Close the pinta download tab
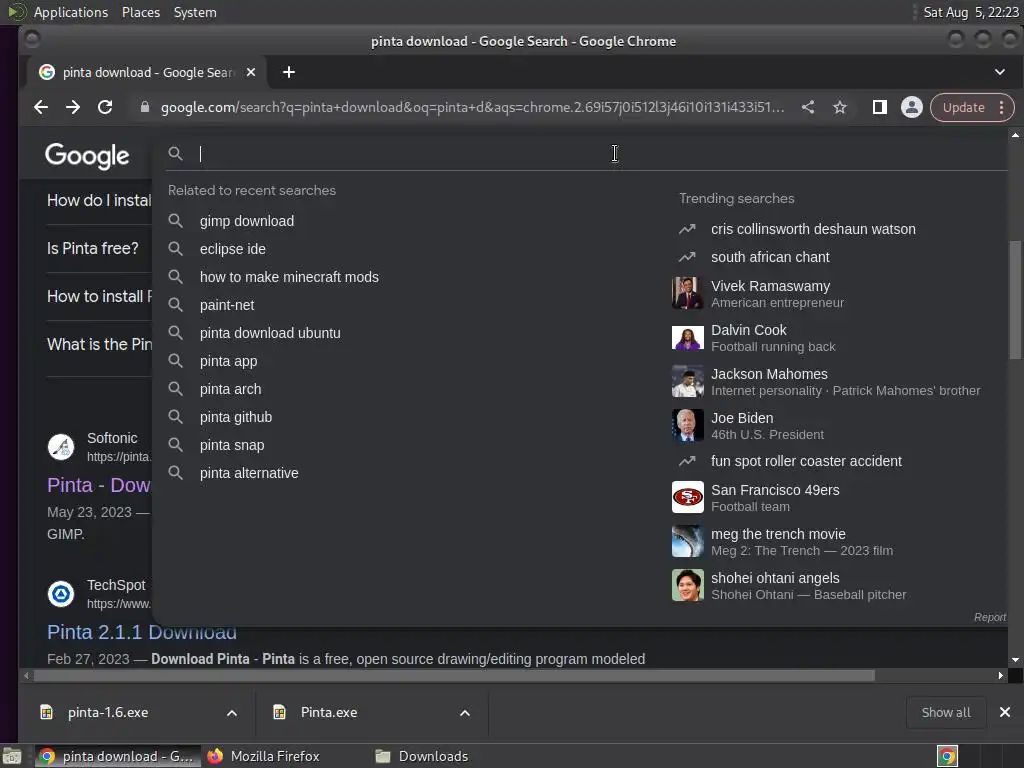 tap(251, 72)
